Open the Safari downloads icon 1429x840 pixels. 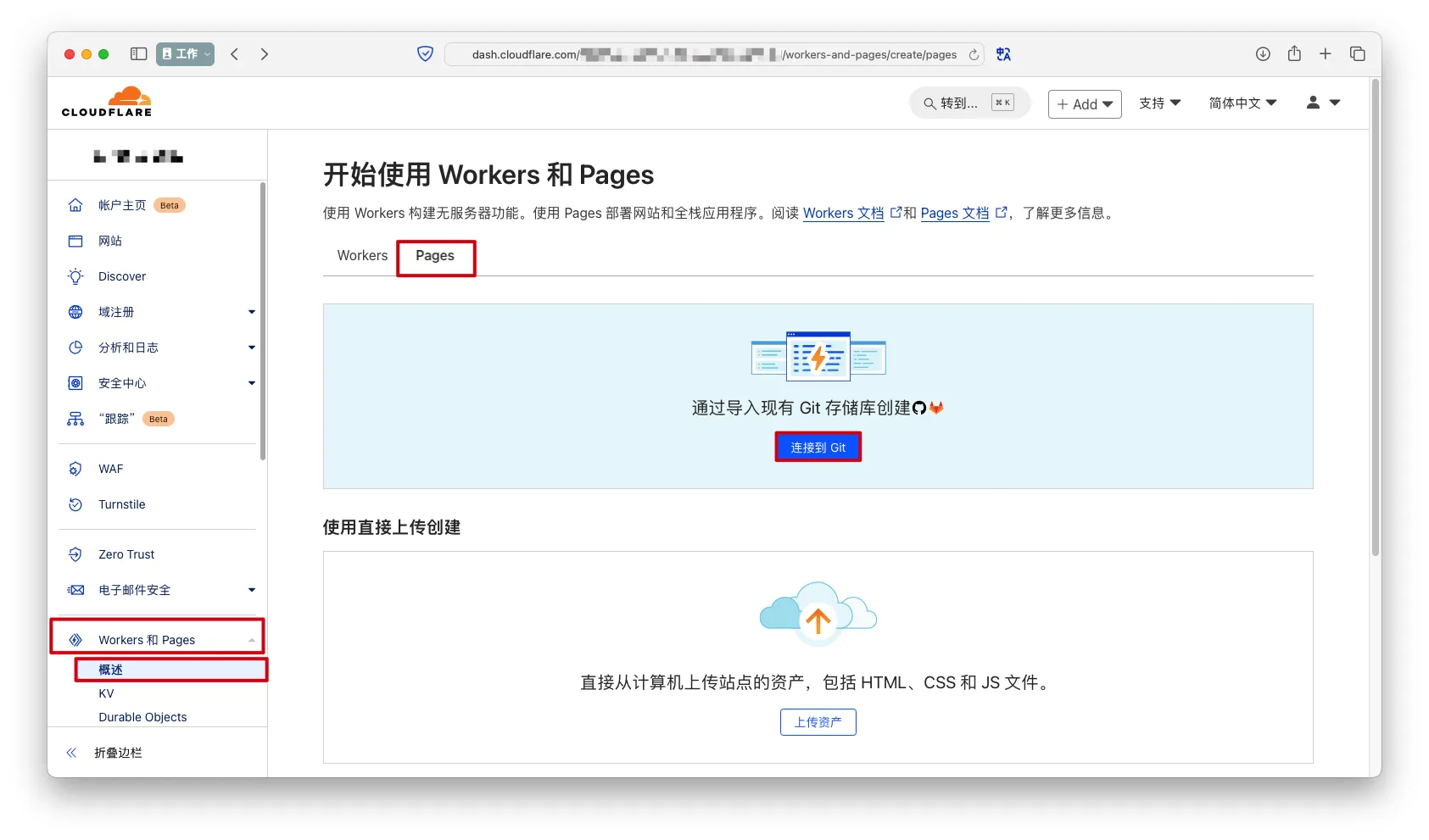point(1263,54)
